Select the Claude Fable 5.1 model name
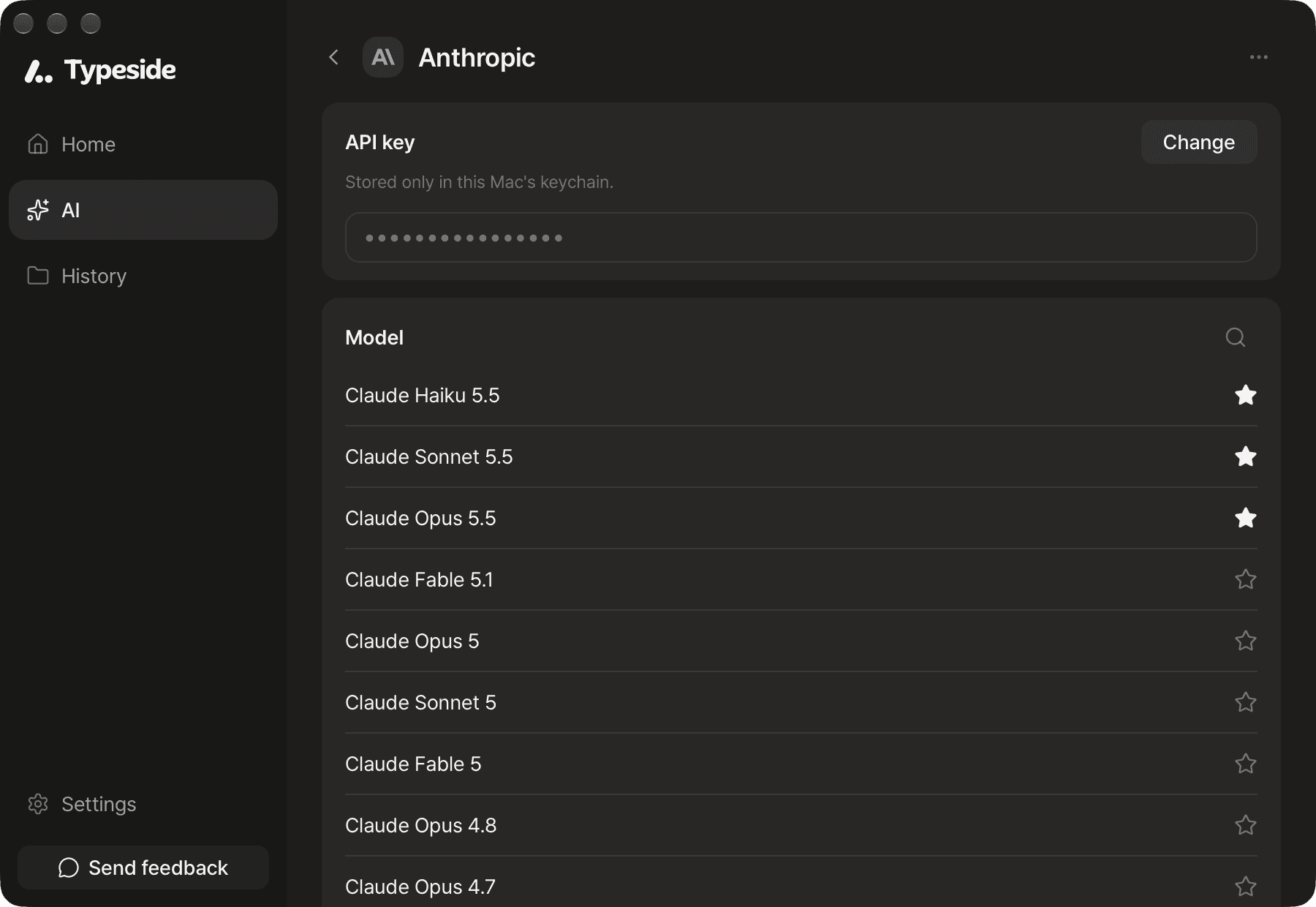The width and height of the screenshot is (1316, 907). coord(419,579)
